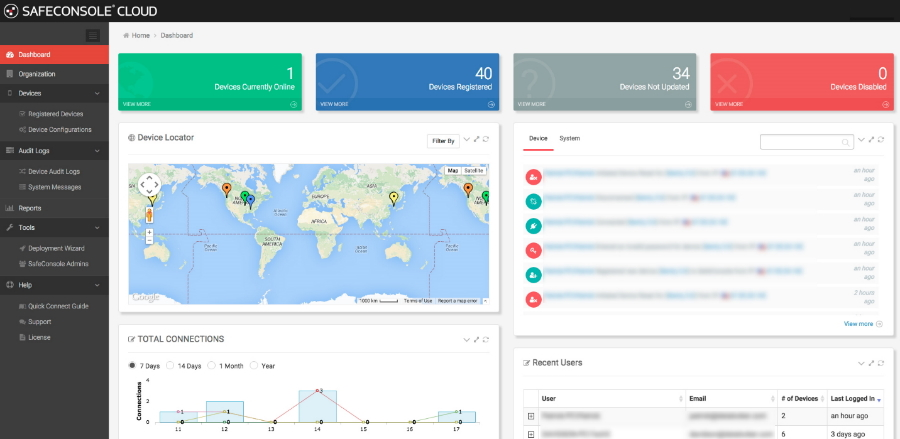Zoom in on the device map
This screenshot has height=439, width=900.
pos(149,232)
